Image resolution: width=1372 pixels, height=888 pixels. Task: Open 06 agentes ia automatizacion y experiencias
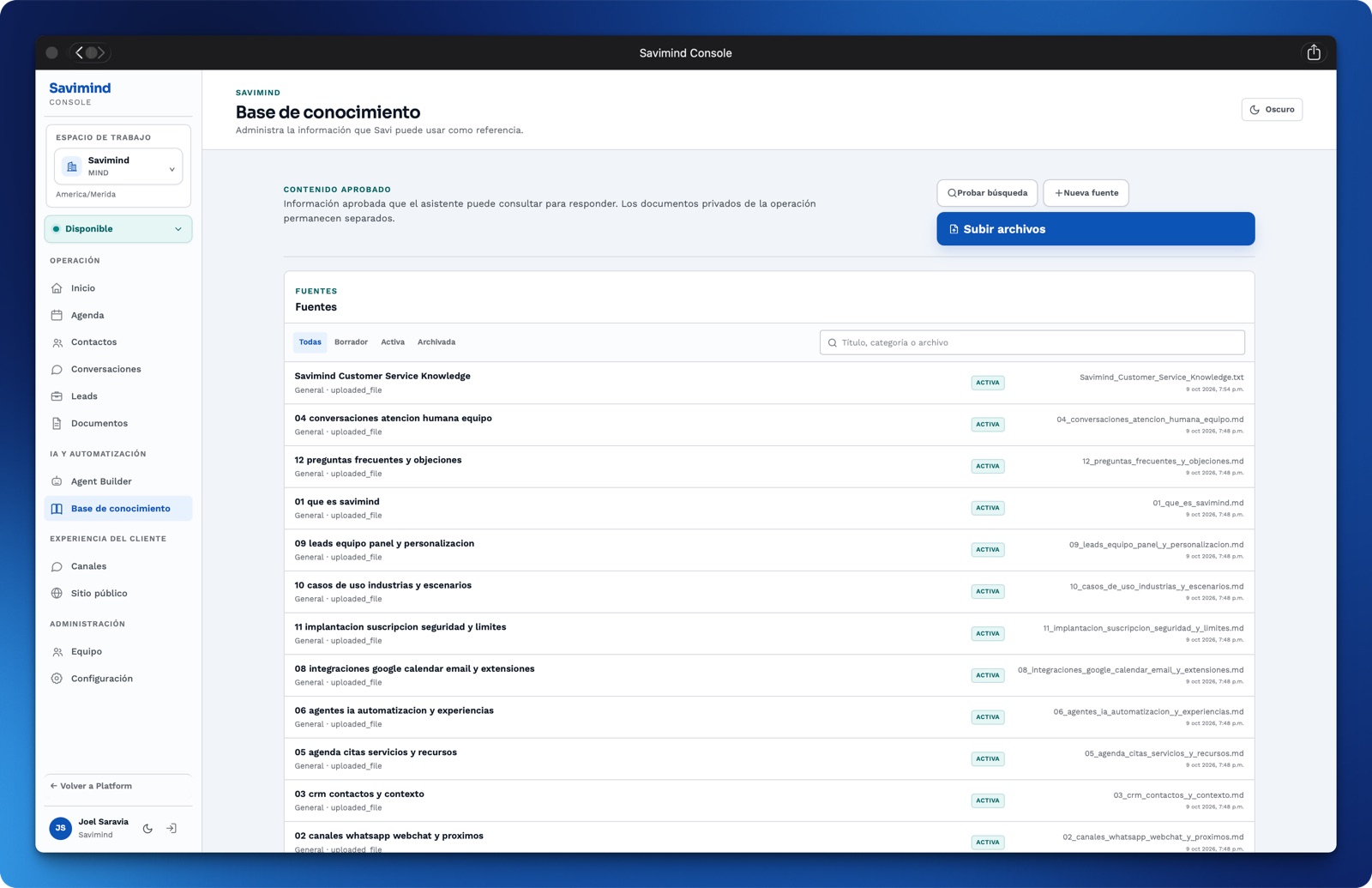(769, 717)
